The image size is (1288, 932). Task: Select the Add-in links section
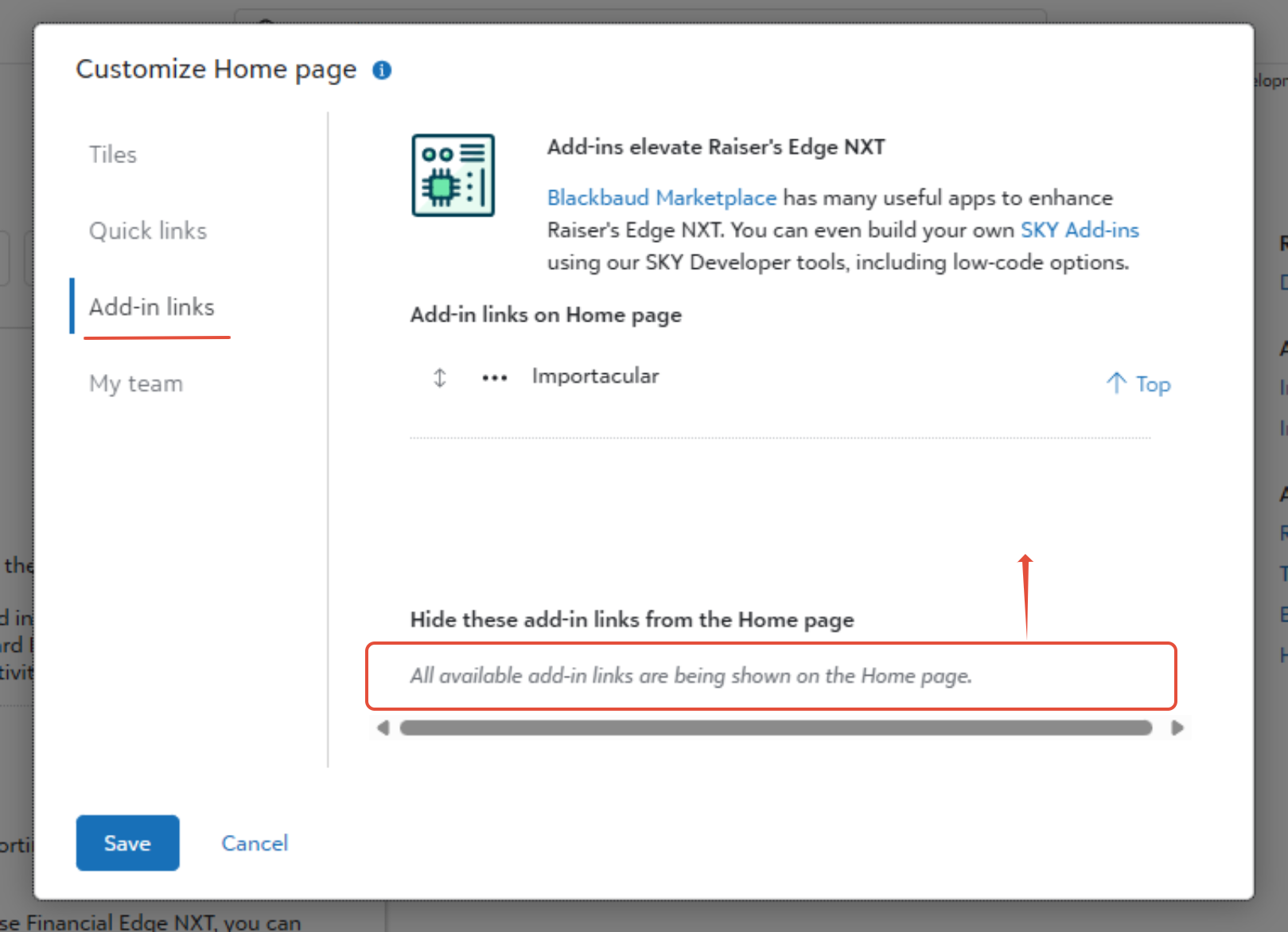[151, 307]
